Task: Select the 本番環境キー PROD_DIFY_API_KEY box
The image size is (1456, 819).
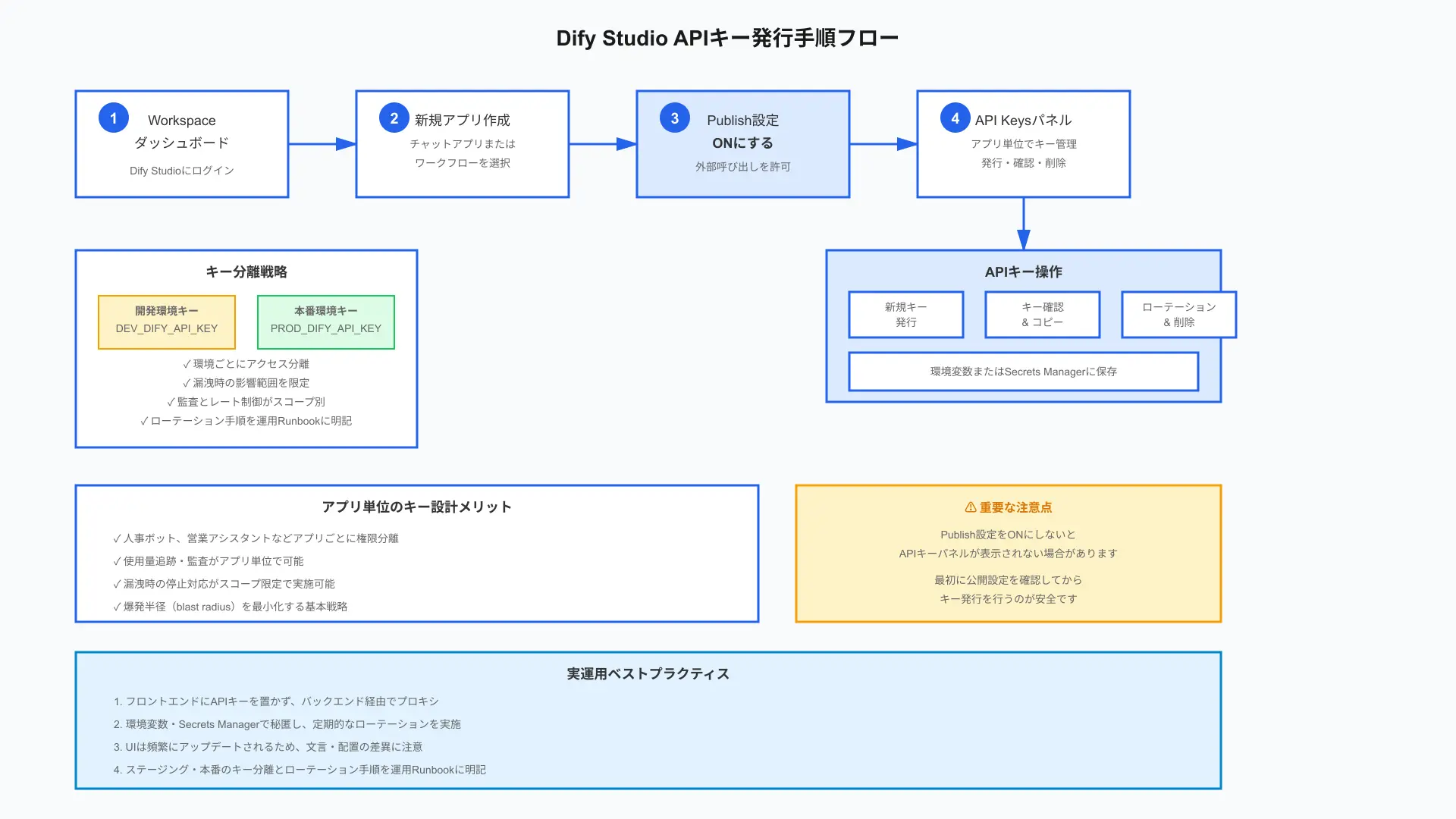Action: (326, 322)
